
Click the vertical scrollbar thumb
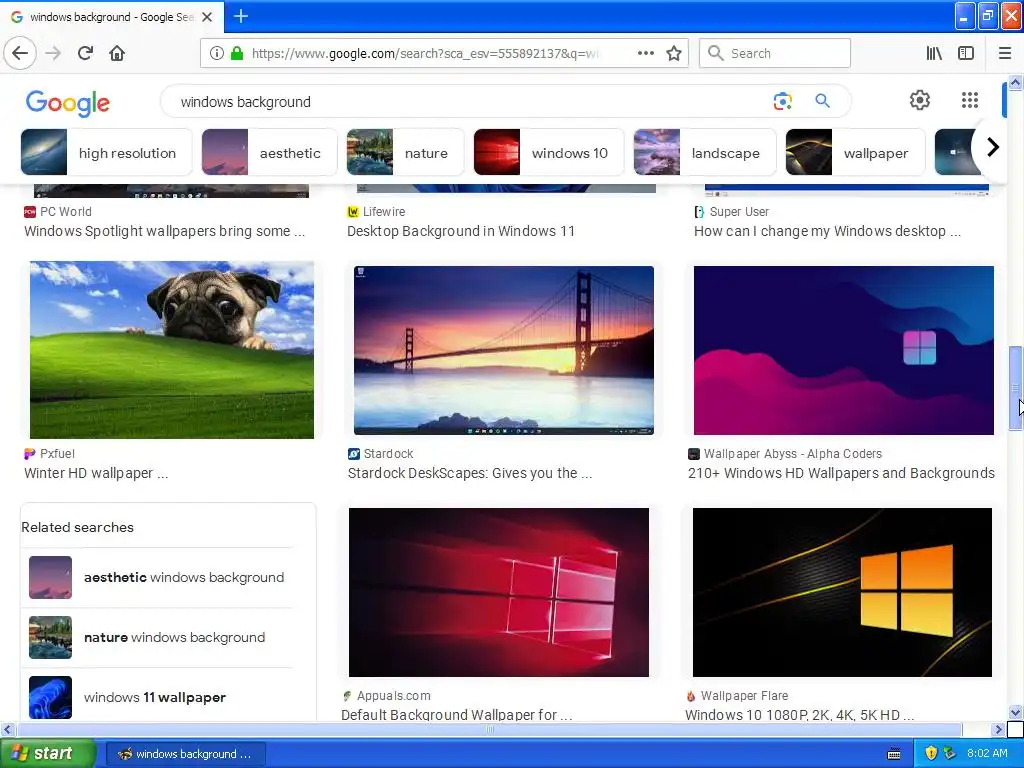[x=1015, y=389]
